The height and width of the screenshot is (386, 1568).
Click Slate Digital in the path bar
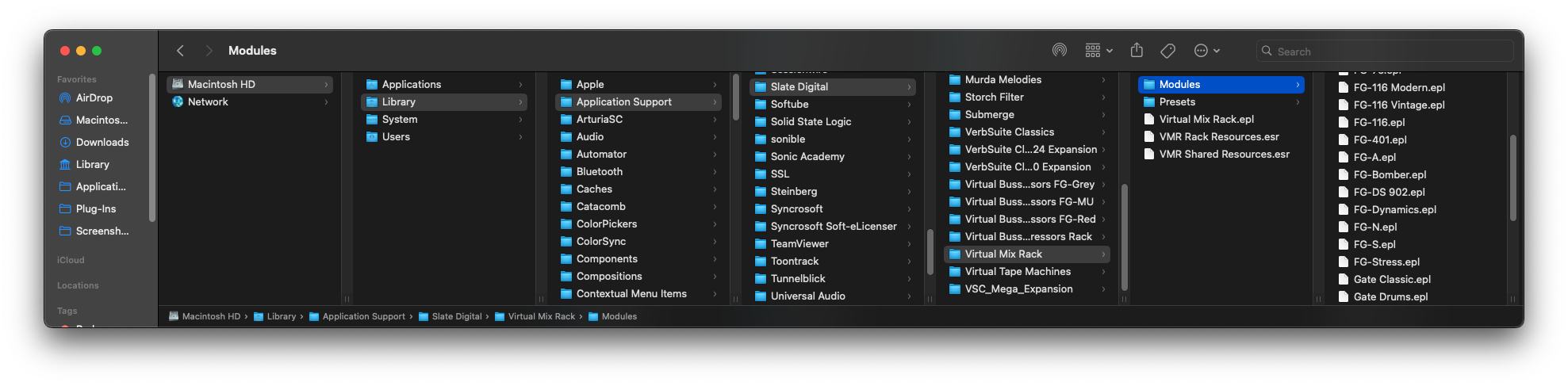tap(456, 317)
